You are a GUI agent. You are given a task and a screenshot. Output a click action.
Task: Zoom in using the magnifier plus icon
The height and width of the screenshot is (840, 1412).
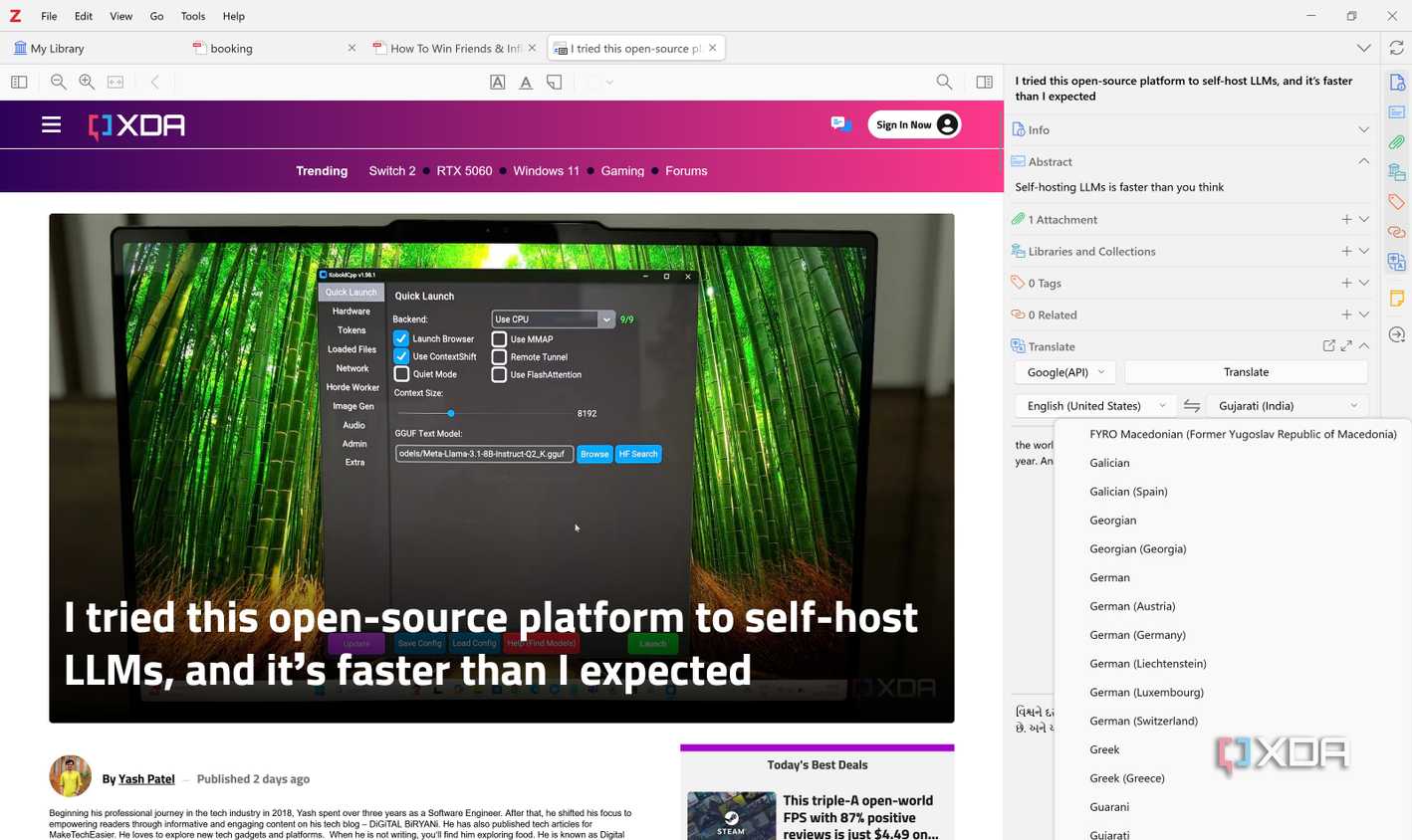[x=88, y=83]
